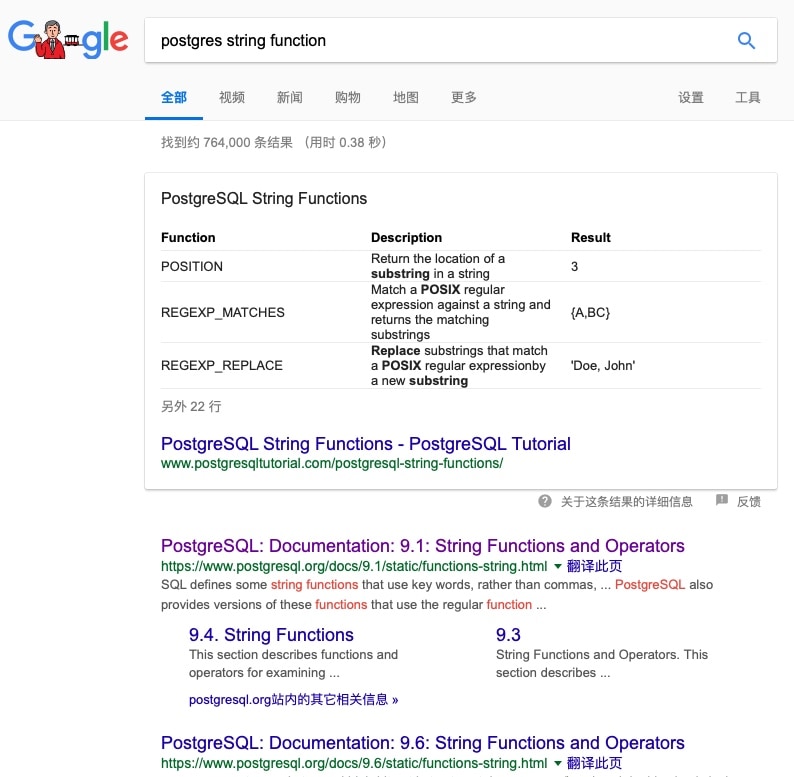
Task: Open dropdown arrow beside 9.6 docs URL
Action: tap(558, 763)
